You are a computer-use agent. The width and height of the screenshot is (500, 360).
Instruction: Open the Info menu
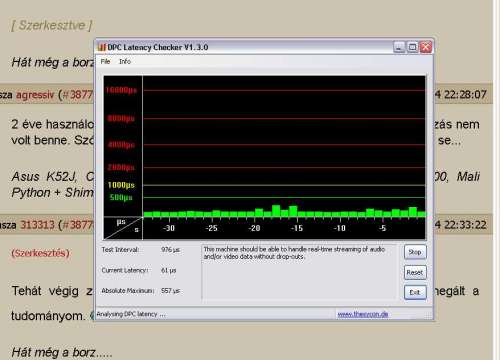coord(125,61)
